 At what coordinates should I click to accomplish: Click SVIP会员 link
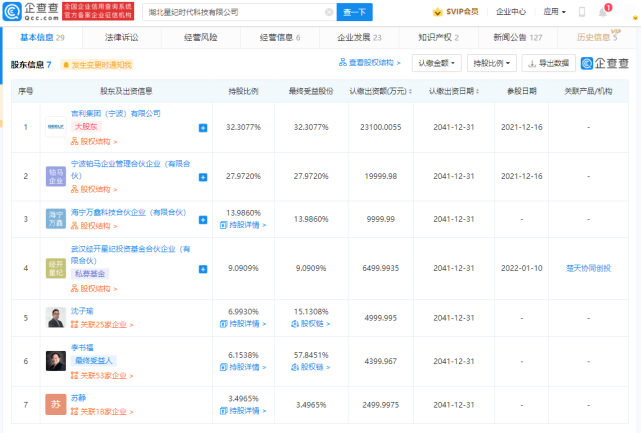tap(462, 12)
